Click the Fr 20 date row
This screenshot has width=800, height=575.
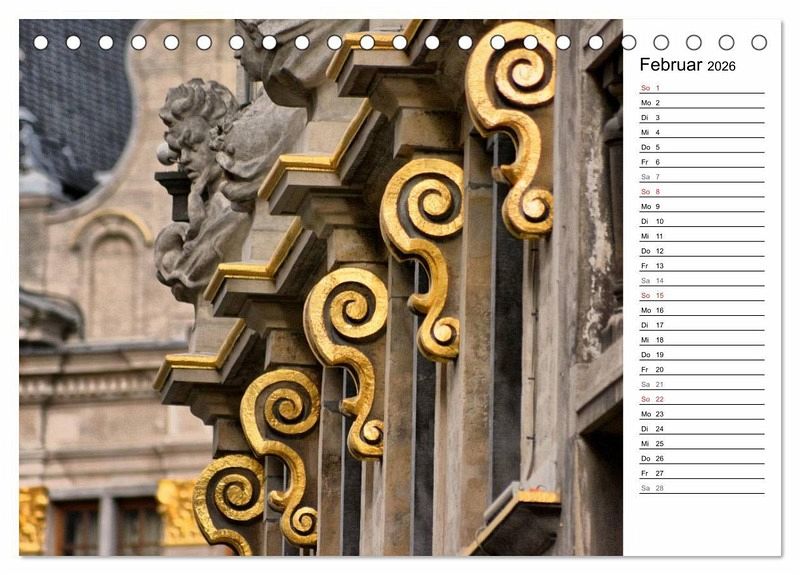701,370
